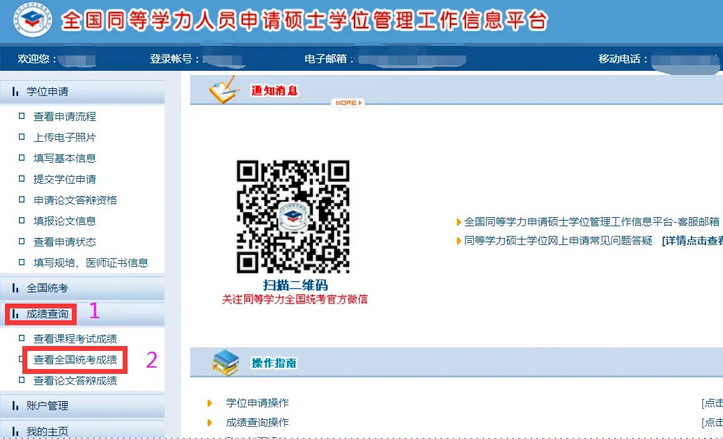The image size is (723, 439).
Task: Click the 电子邮箱 label in header bar
Action: (329, 59)
